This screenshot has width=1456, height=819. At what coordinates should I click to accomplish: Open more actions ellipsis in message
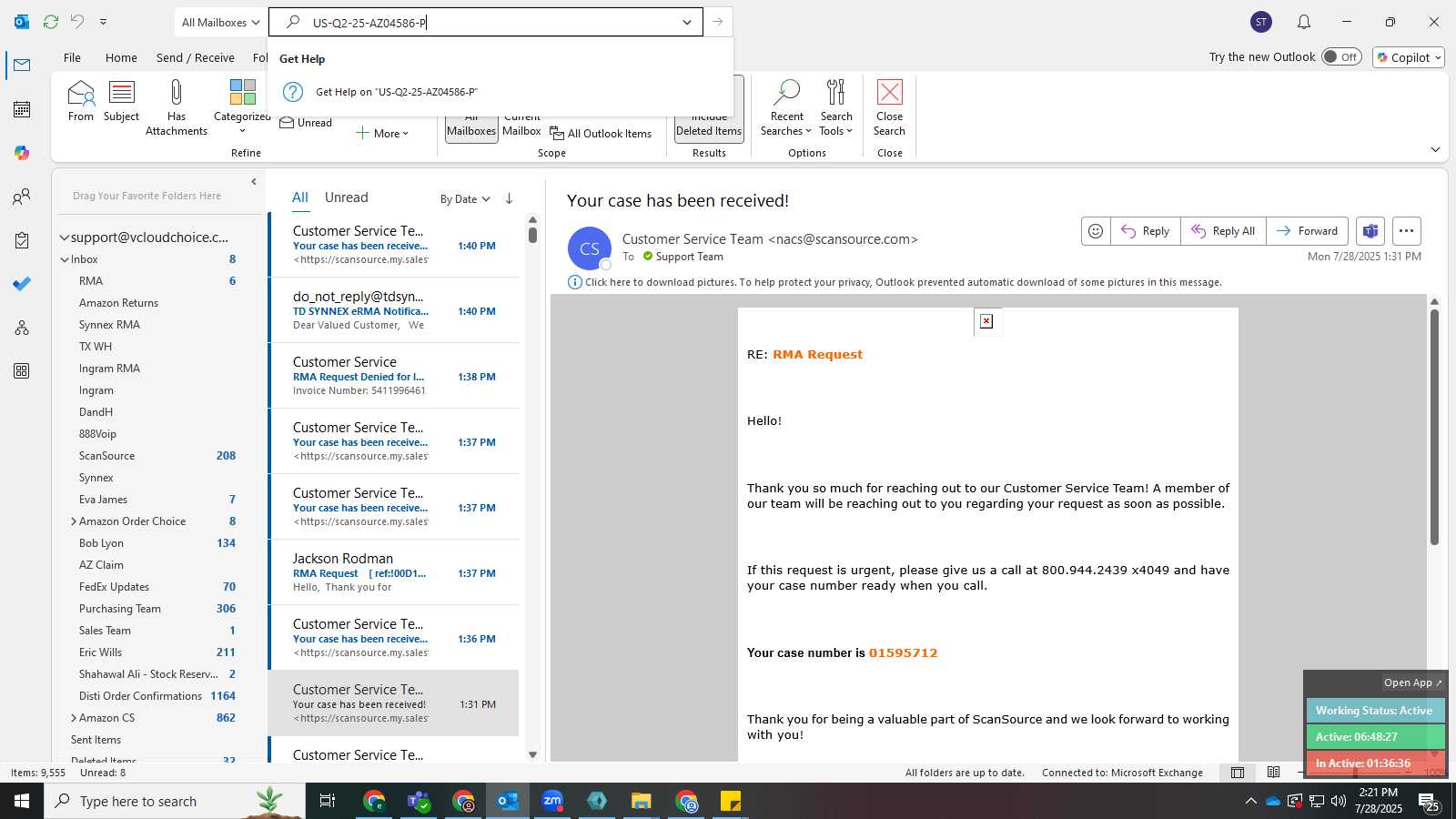tap(1407, 231)
